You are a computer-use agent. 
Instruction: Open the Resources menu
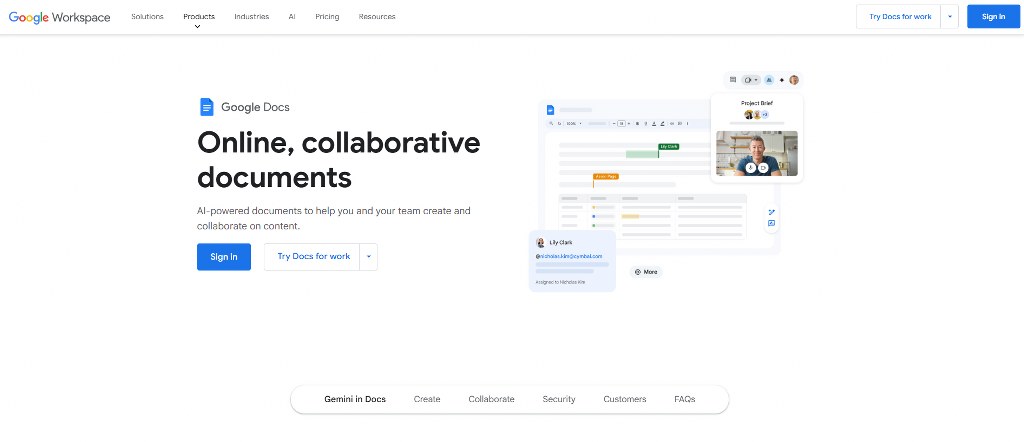[377, 17]
